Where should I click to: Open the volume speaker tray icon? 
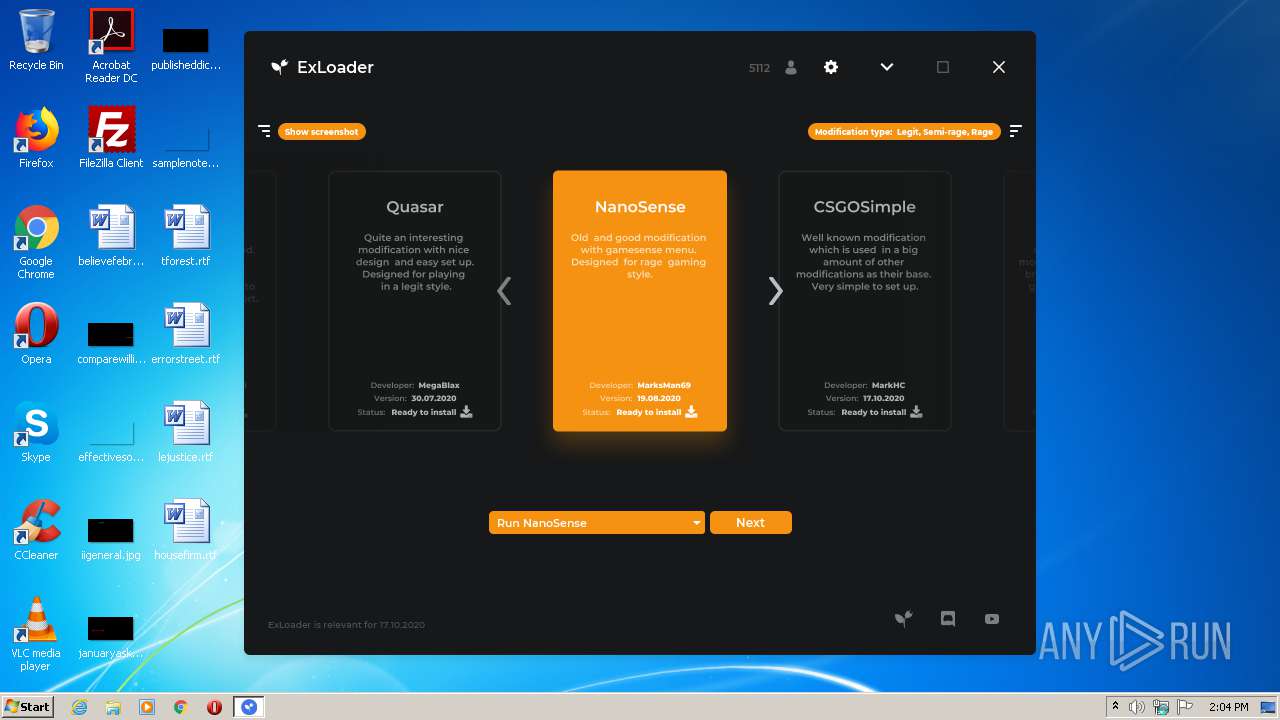tap(1137, 707)
